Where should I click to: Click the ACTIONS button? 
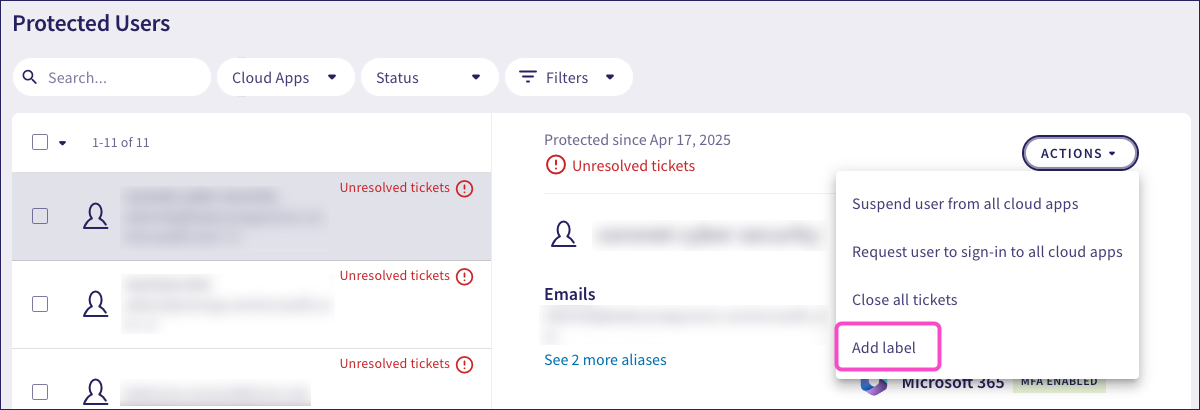coord(1080,154)
